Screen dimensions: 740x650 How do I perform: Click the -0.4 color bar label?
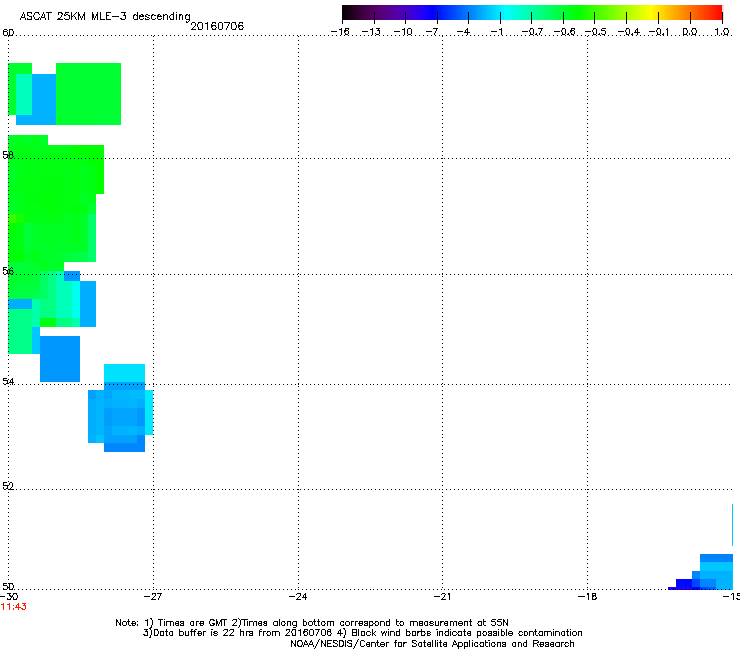pos(628,32)
